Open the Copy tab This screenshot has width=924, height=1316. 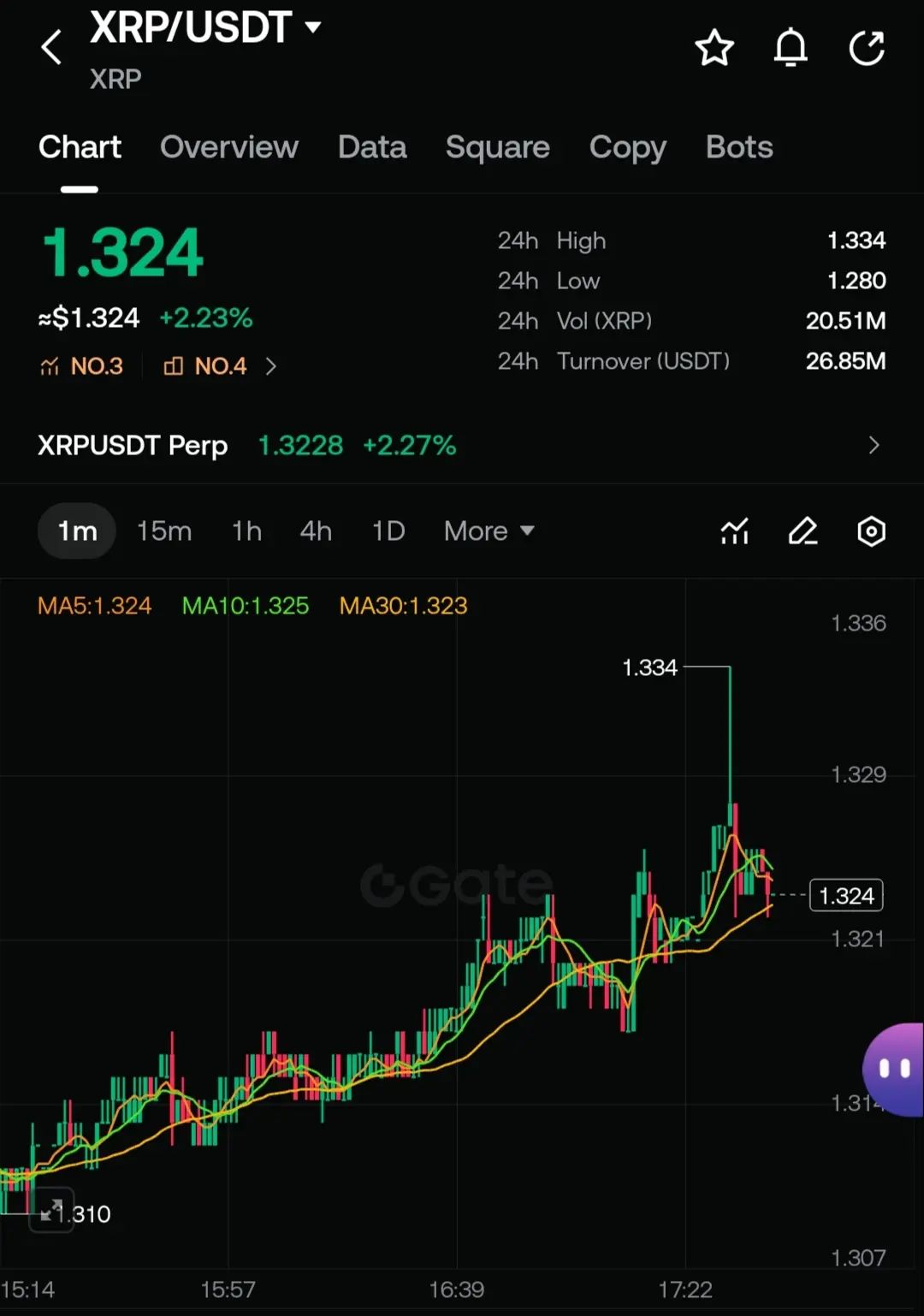(628, 147)
